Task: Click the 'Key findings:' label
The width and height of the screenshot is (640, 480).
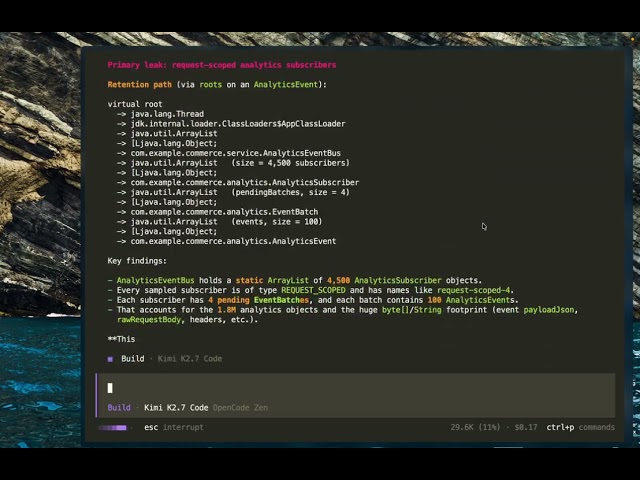Action: coord(137,261)
